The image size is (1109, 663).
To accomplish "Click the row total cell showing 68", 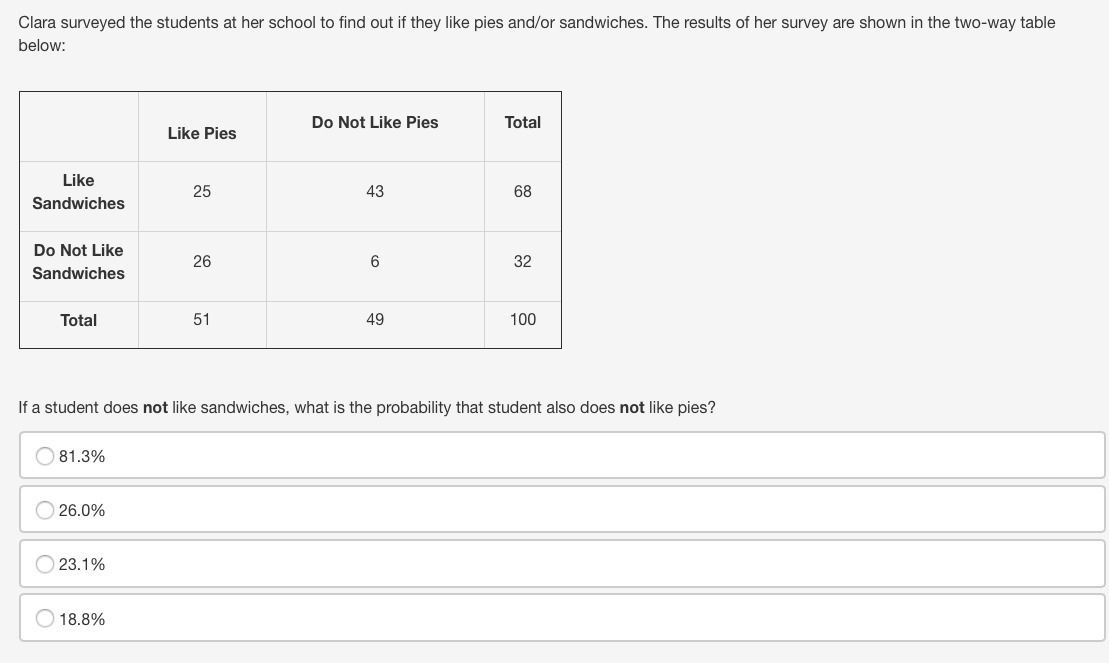I will click(x=522, y=191).
